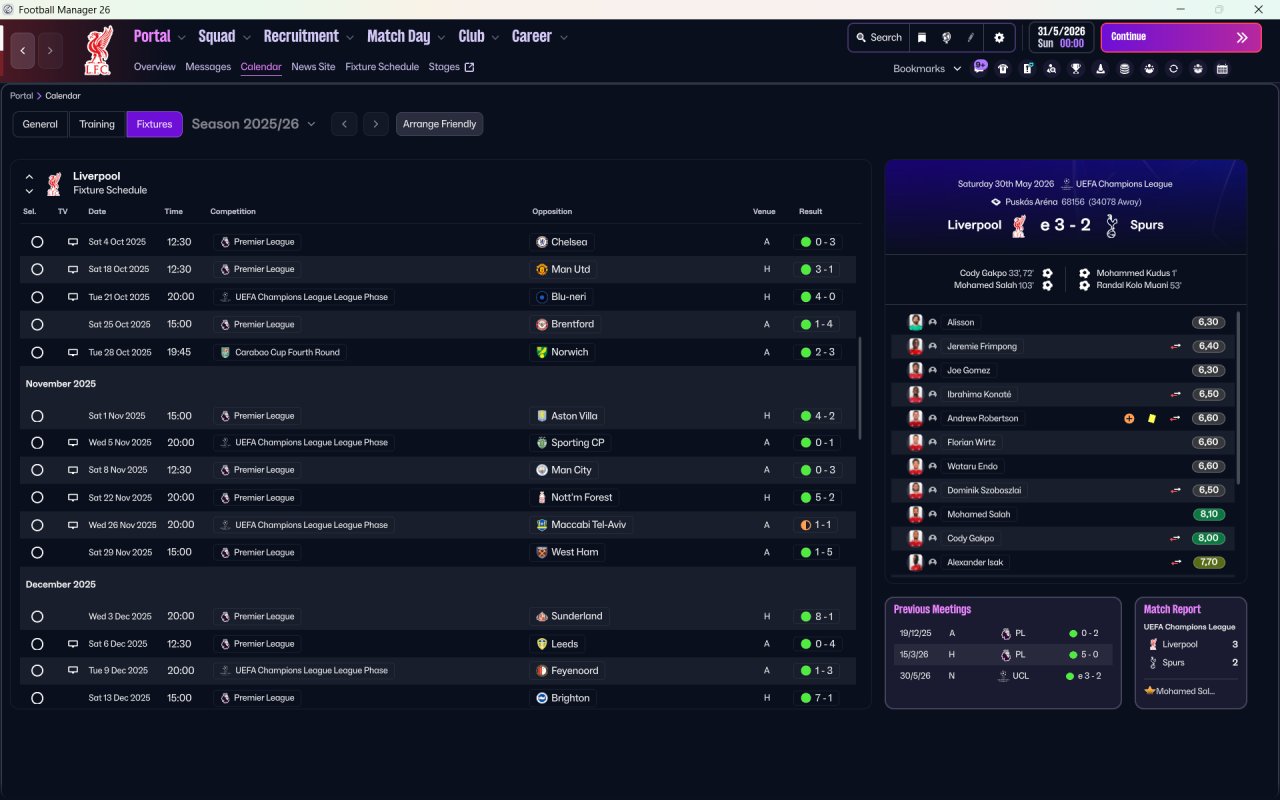Go back with the header back arrow
The image size is (1280, 800).
(x=23, y=51)
